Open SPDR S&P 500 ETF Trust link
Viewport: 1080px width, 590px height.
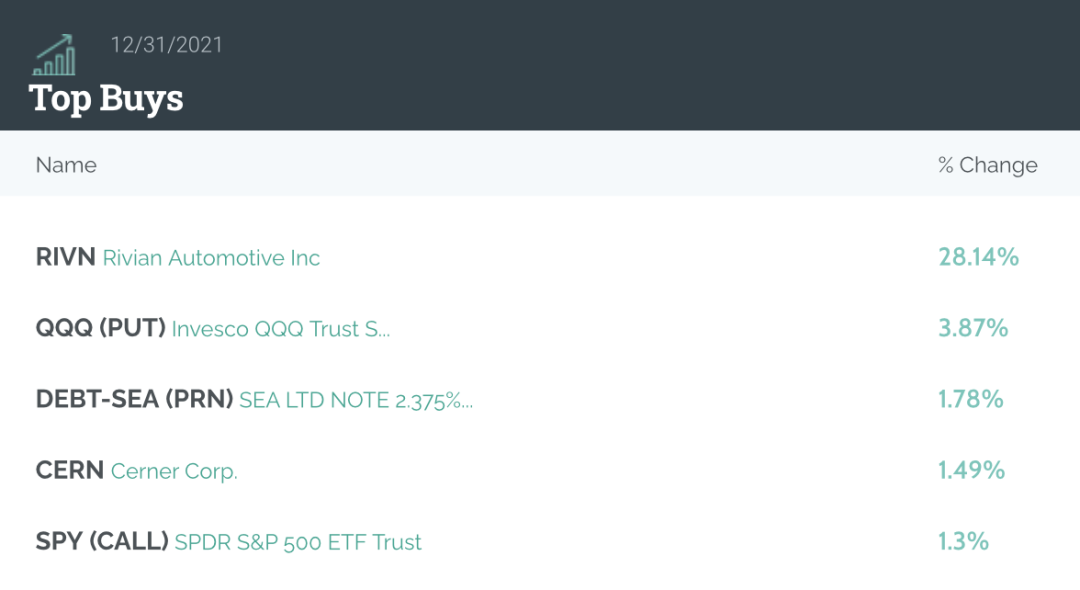298,542
